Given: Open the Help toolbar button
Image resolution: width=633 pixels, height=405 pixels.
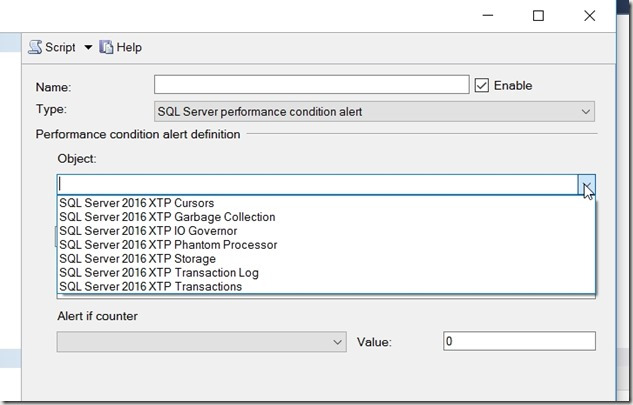Looking at the screenshot, I should [x=121, y=47].
